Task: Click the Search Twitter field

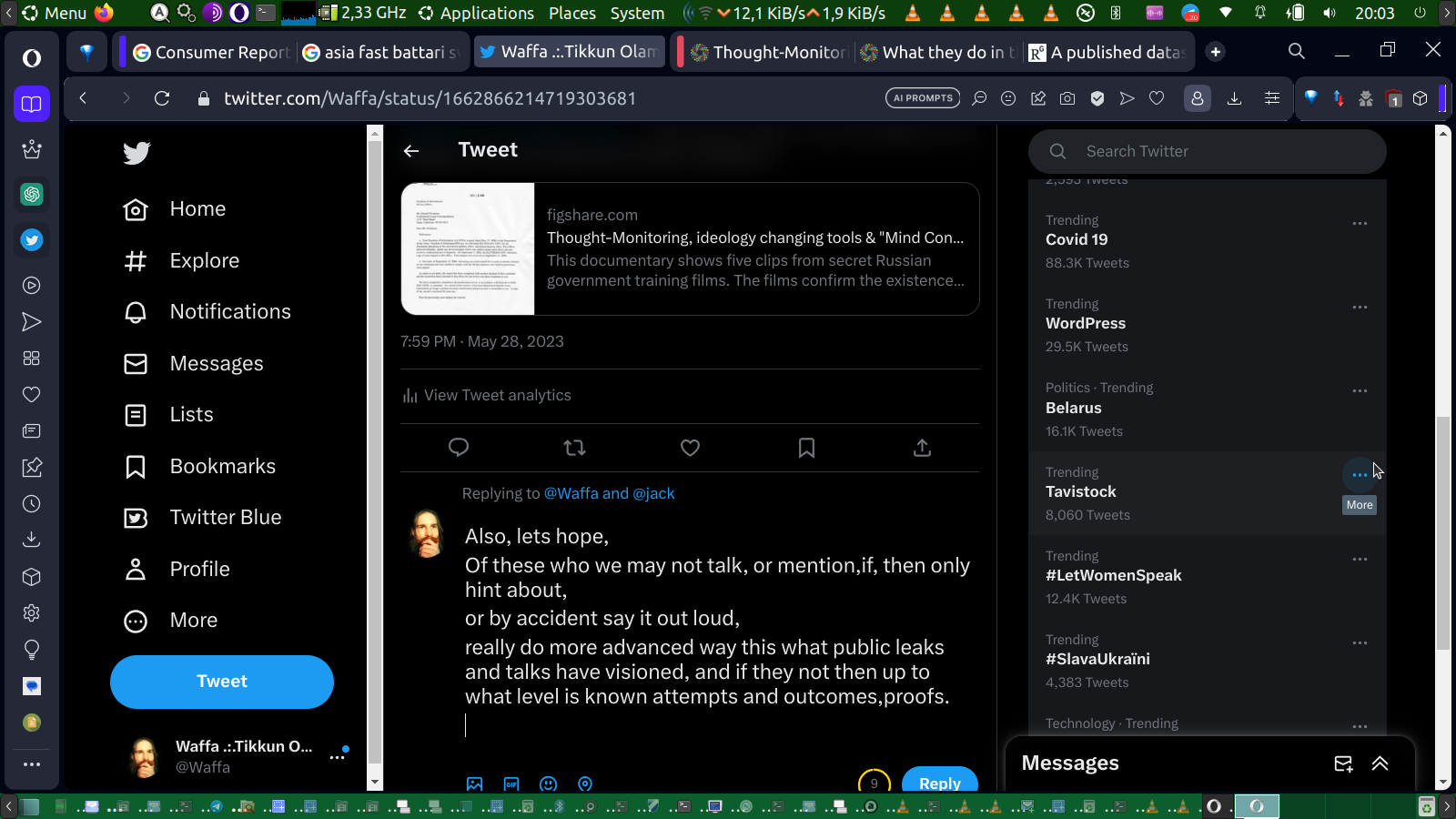Action: 1208,152
